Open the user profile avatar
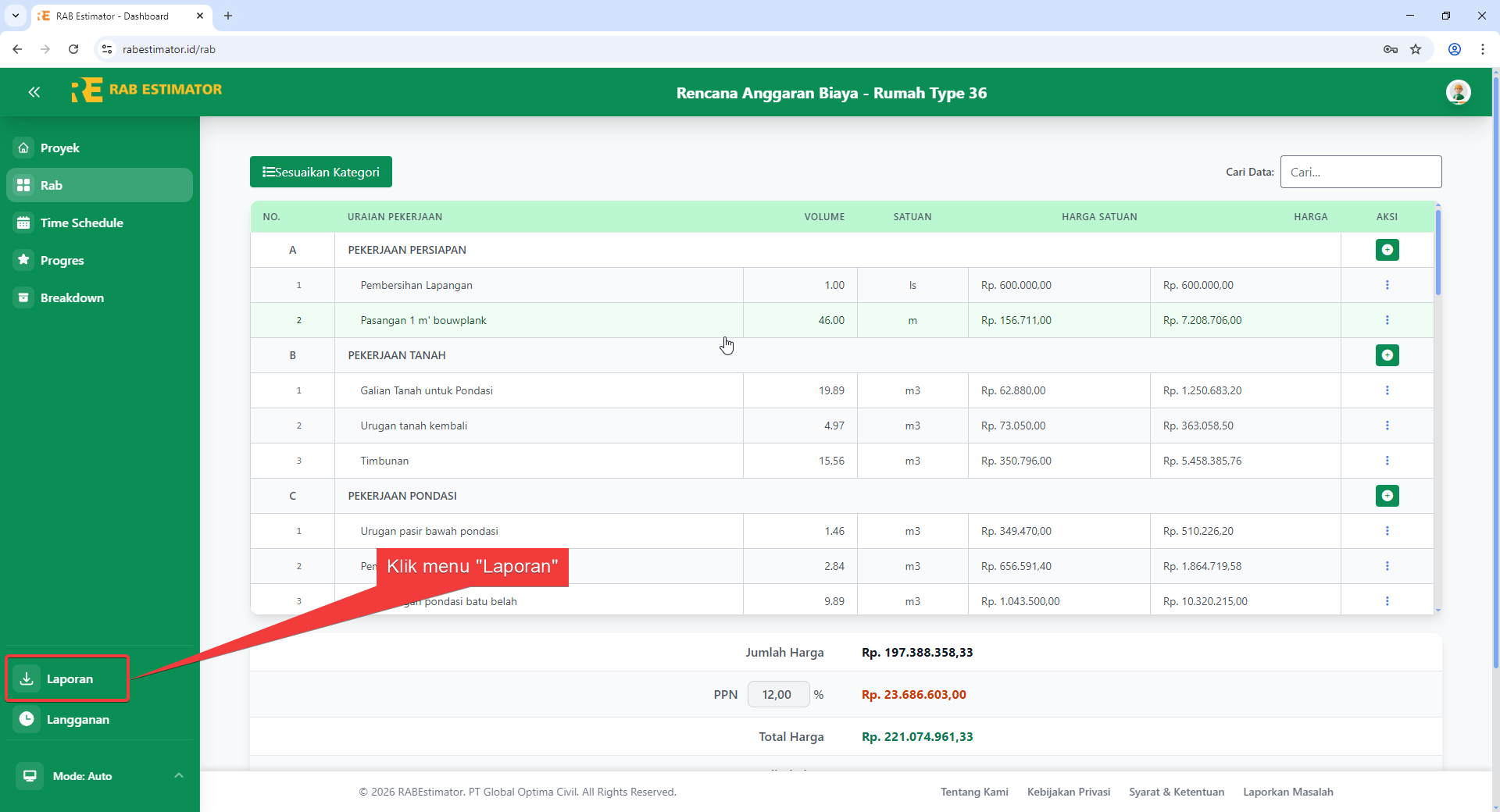 1458,92
